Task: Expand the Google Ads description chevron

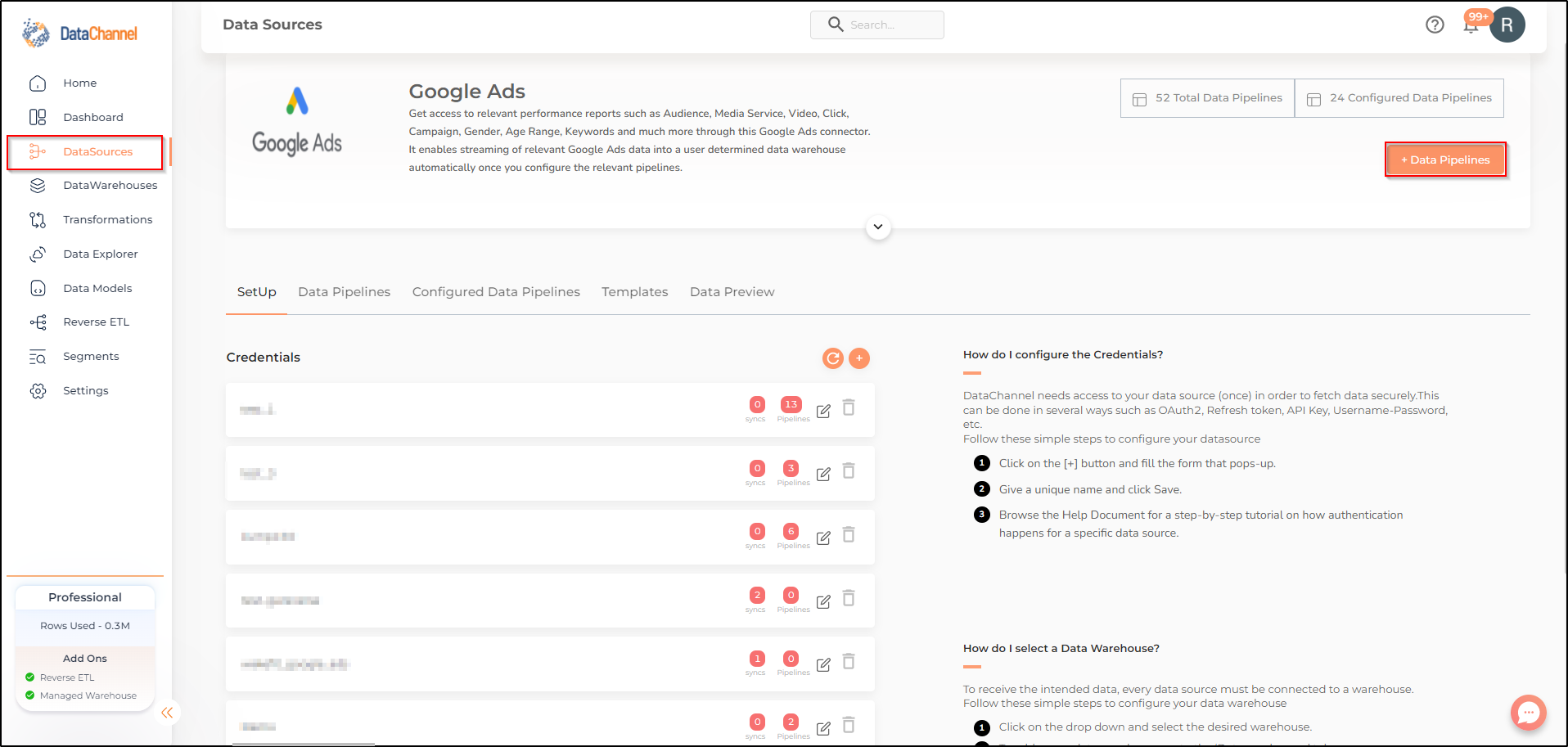Action: coord(878,227)
